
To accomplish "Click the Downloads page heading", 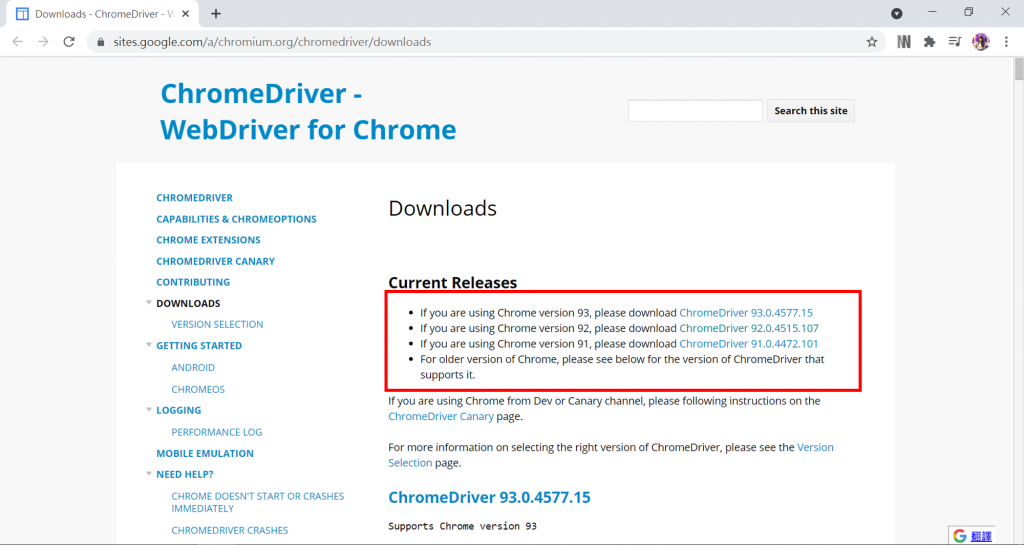I will click(442, 208).
